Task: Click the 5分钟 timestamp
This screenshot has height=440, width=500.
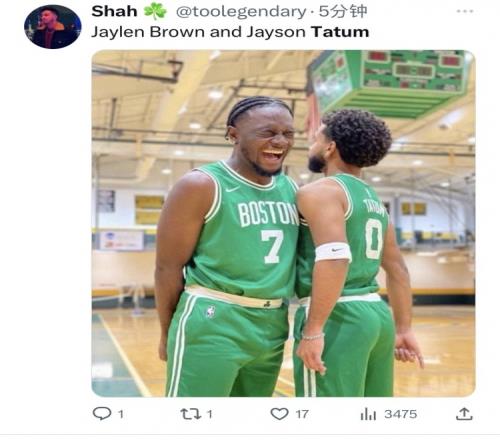Action: (x=343, y=12)
